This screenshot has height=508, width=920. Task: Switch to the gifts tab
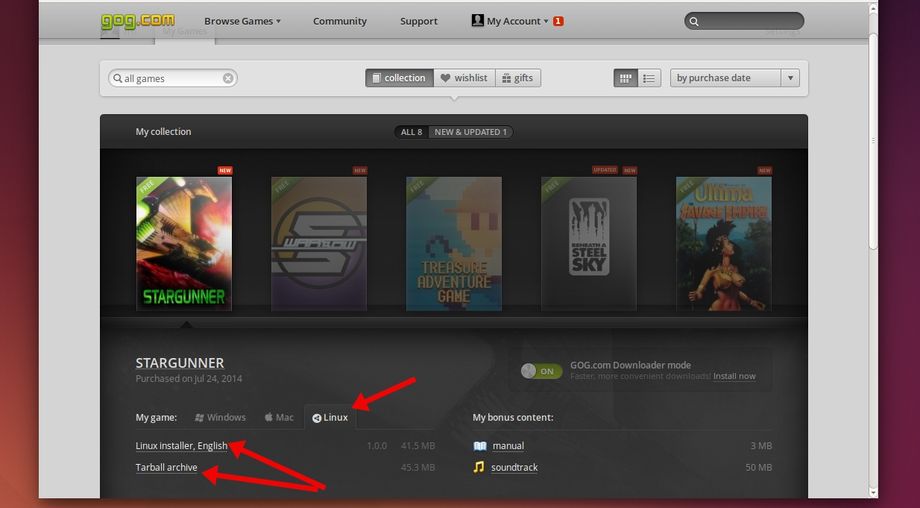518,78
